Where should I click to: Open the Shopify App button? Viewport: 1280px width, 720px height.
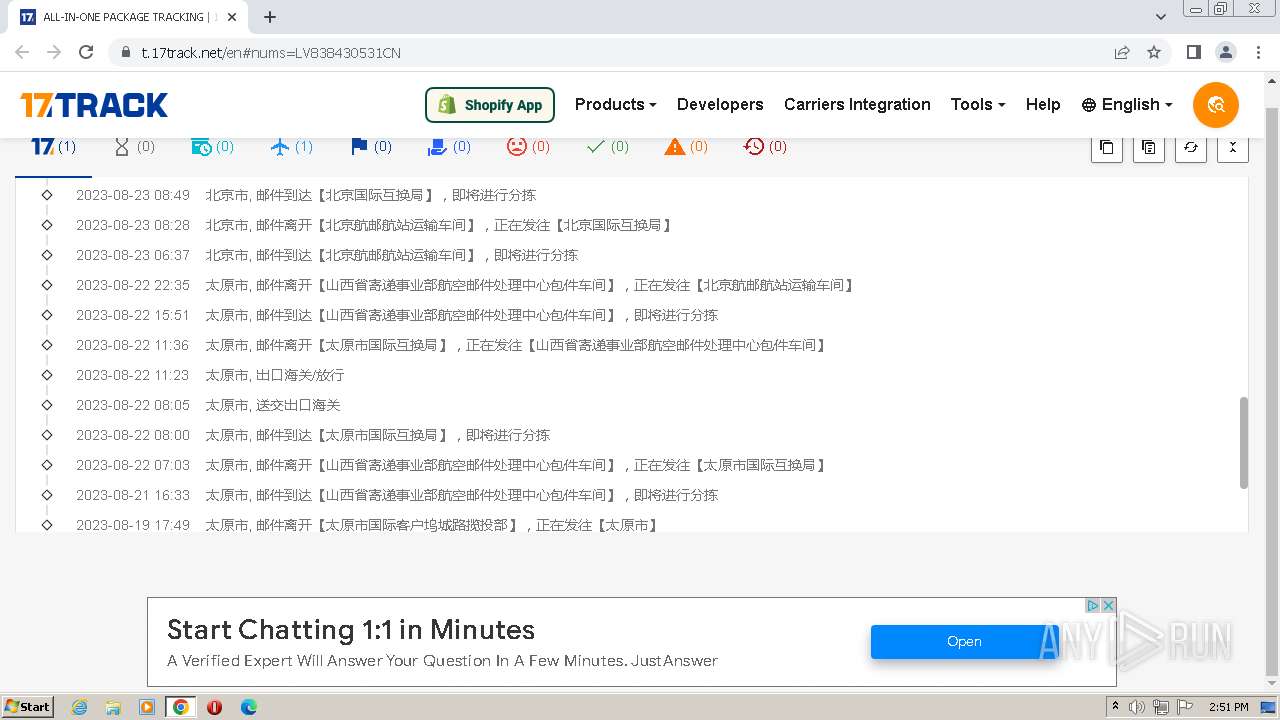[490, 105]
